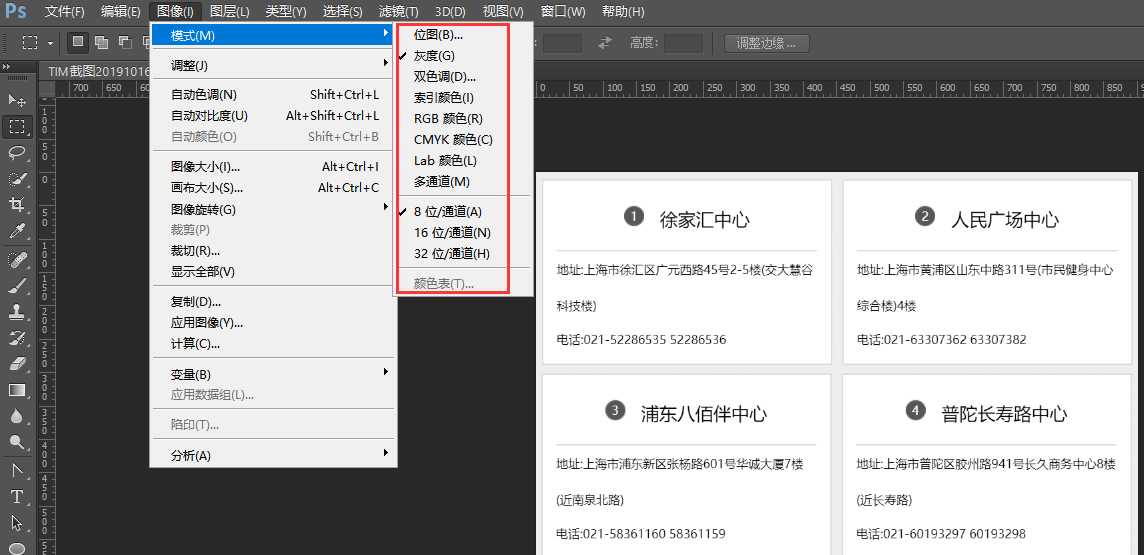Select the Lasso tool

(16, 152)
